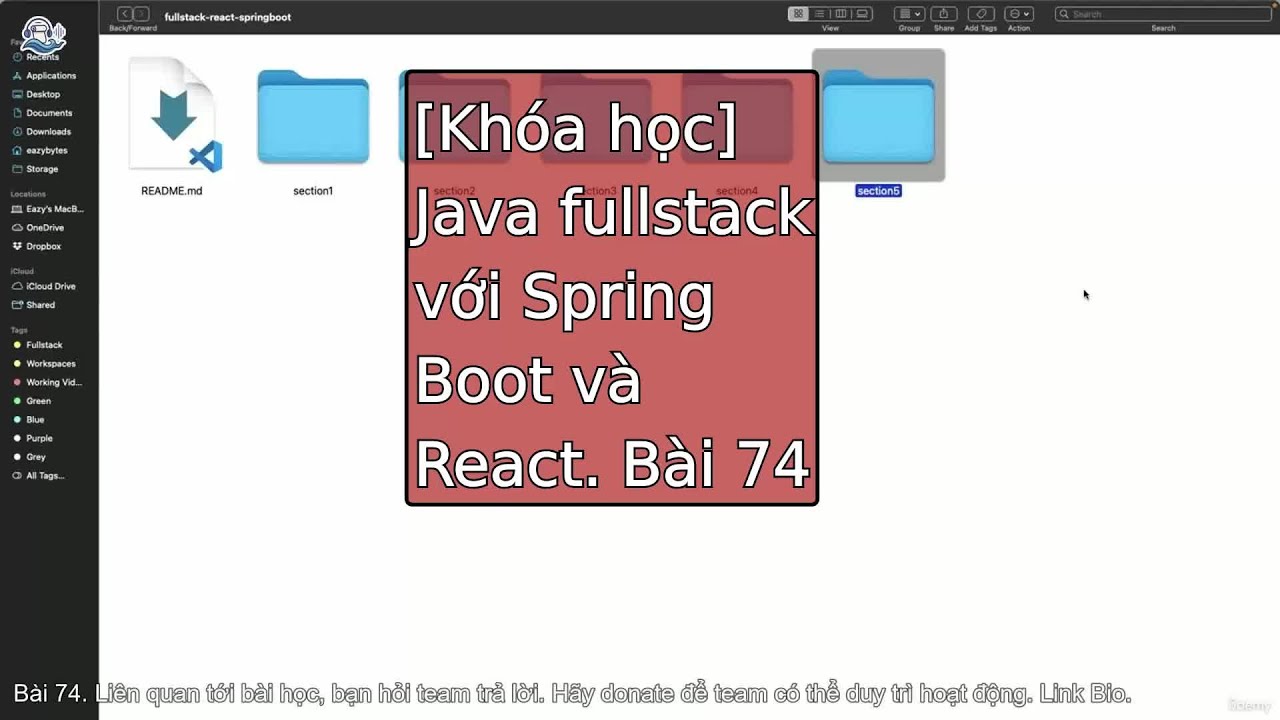Open Desktop in the sidebar
Viewport: 1280px width, 720px height.
click(36, 94)
